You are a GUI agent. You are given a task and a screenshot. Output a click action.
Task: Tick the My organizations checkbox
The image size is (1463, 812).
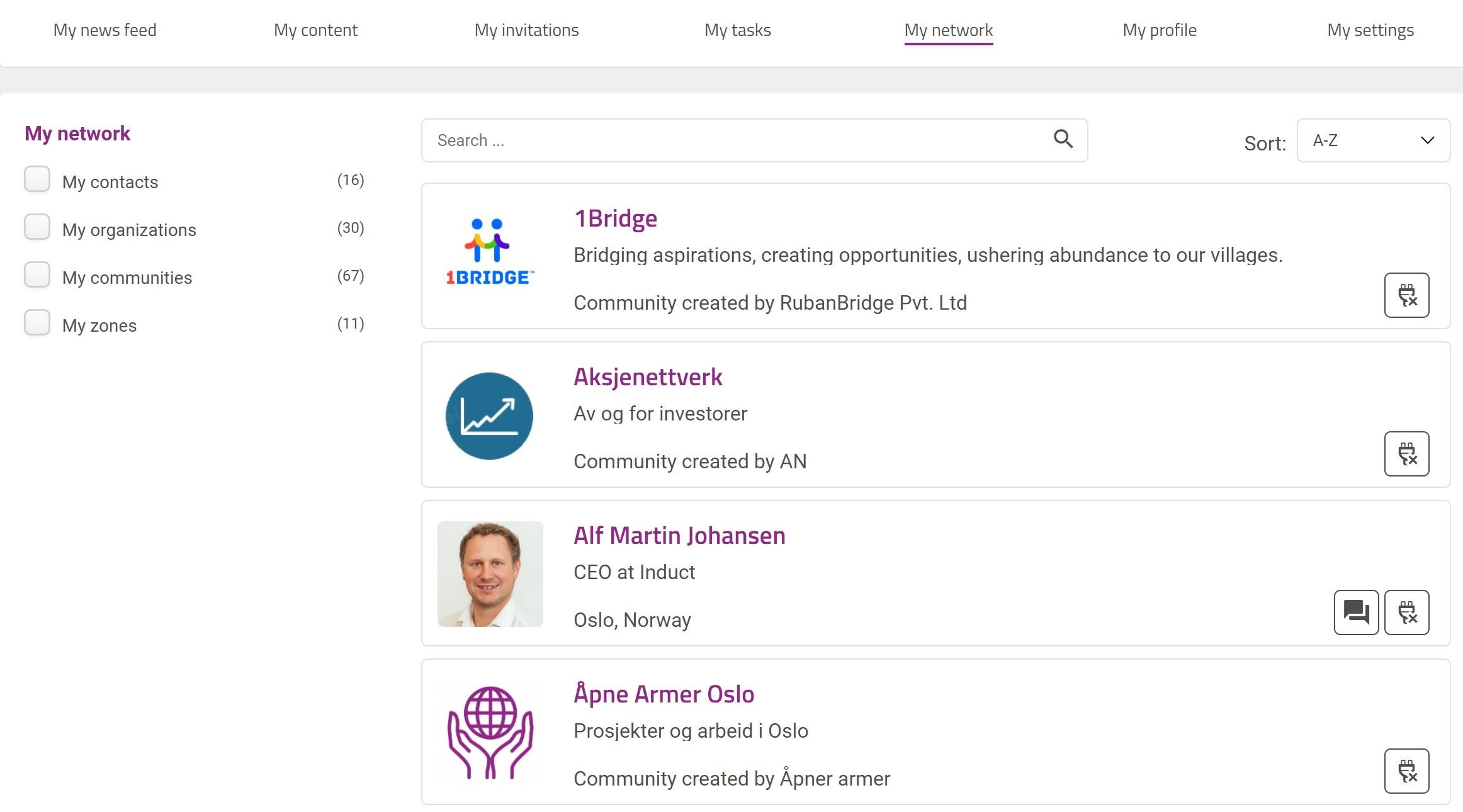point(37,227)
